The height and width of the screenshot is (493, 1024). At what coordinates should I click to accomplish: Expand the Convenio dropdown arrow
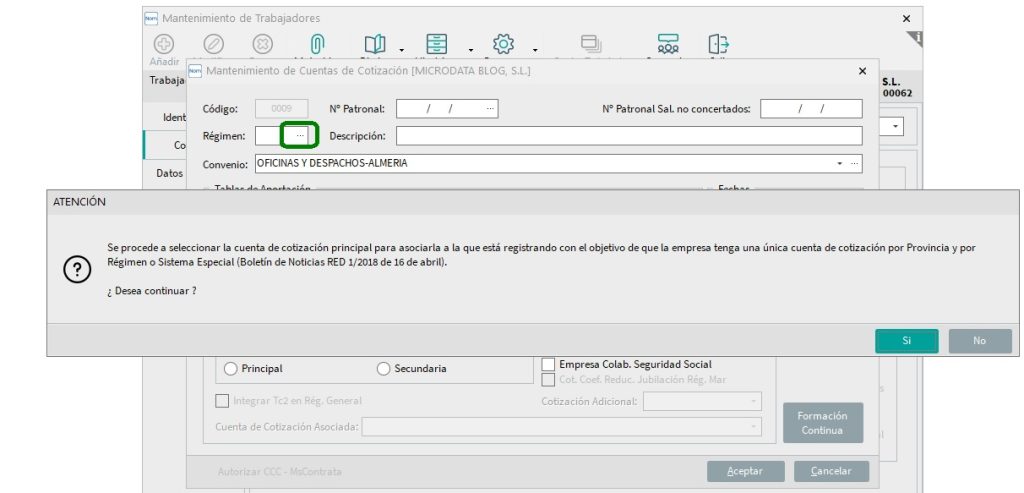839,163
